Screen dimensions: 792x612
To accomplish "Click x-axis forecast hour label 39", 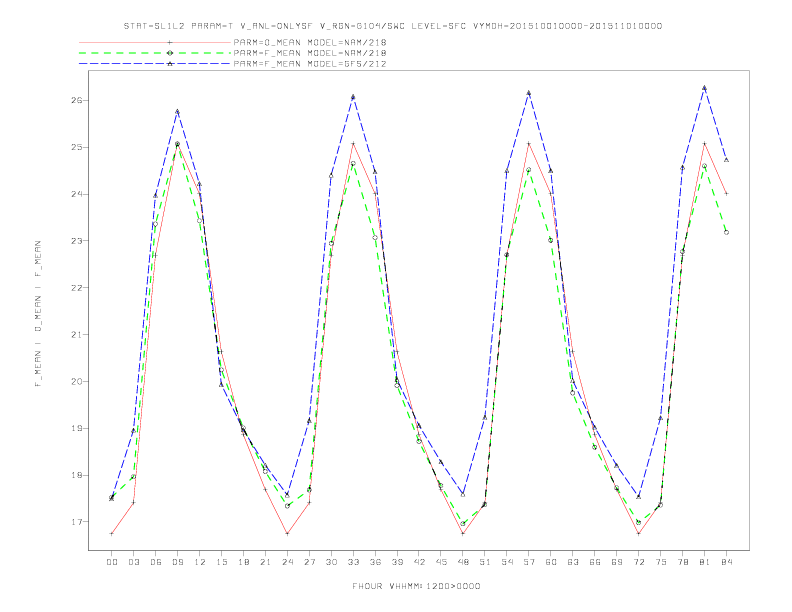I will coord(397,562).
